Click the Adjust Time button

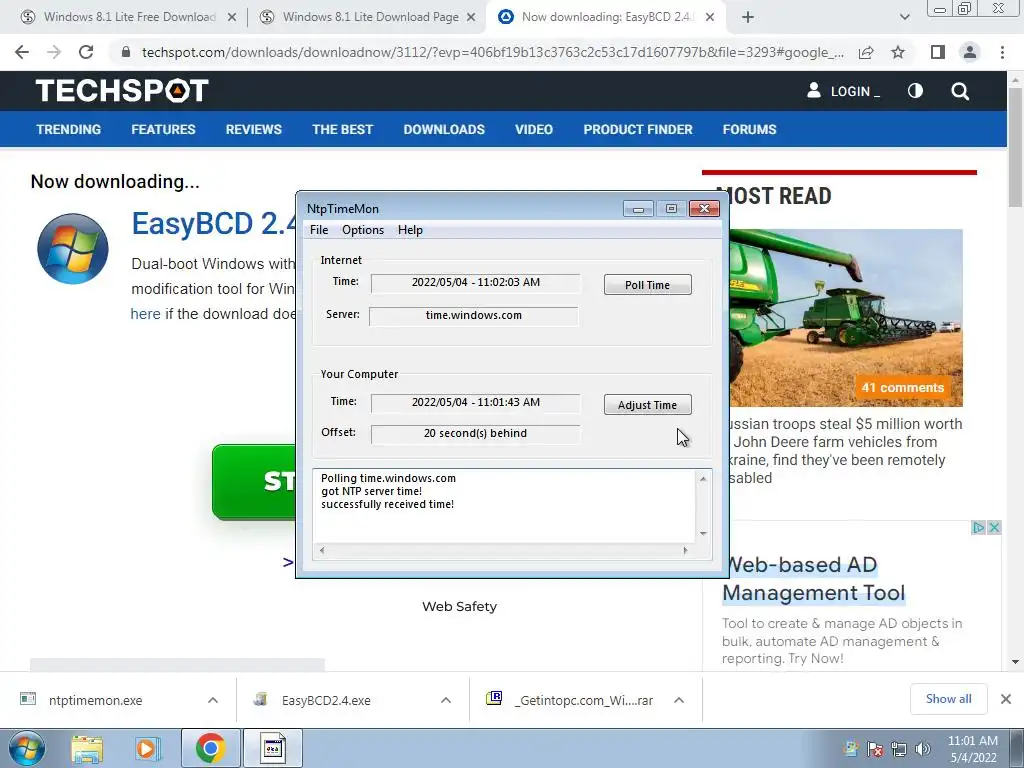pos(647,405)
